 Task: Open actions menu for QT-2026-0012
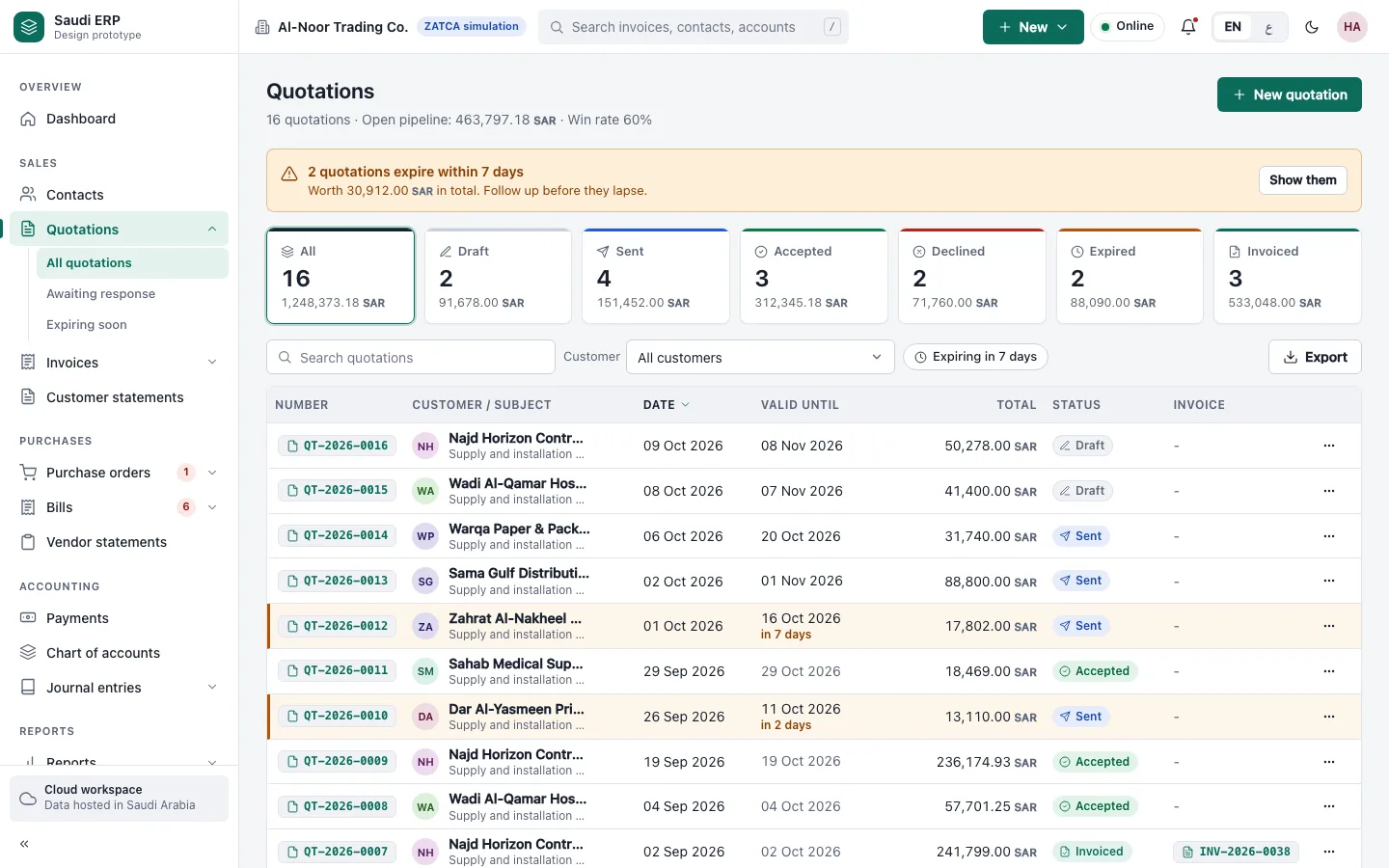point(1329,626)
